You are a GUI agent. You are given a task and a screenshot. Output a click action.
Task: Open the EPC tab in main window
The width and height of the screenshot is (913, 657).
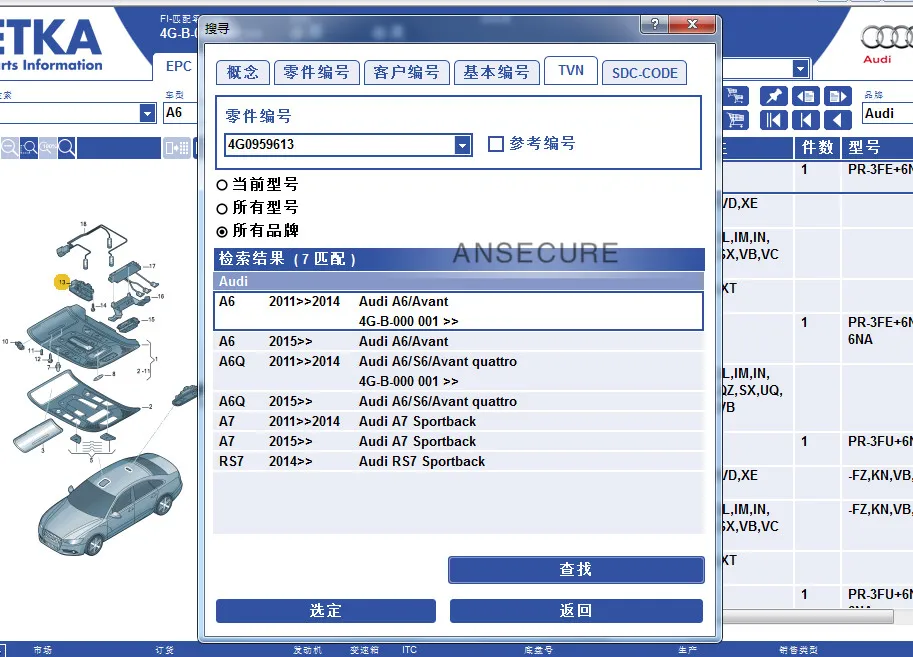(x=178, y=66)
